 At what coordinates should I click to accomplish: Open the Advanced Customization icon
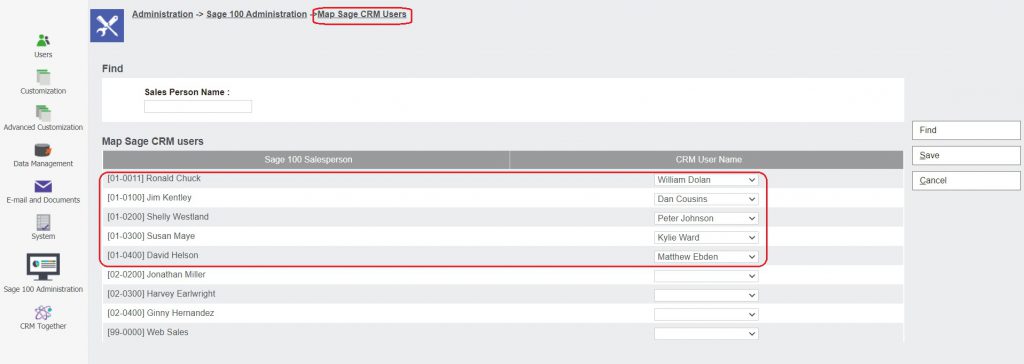(43, 113)
